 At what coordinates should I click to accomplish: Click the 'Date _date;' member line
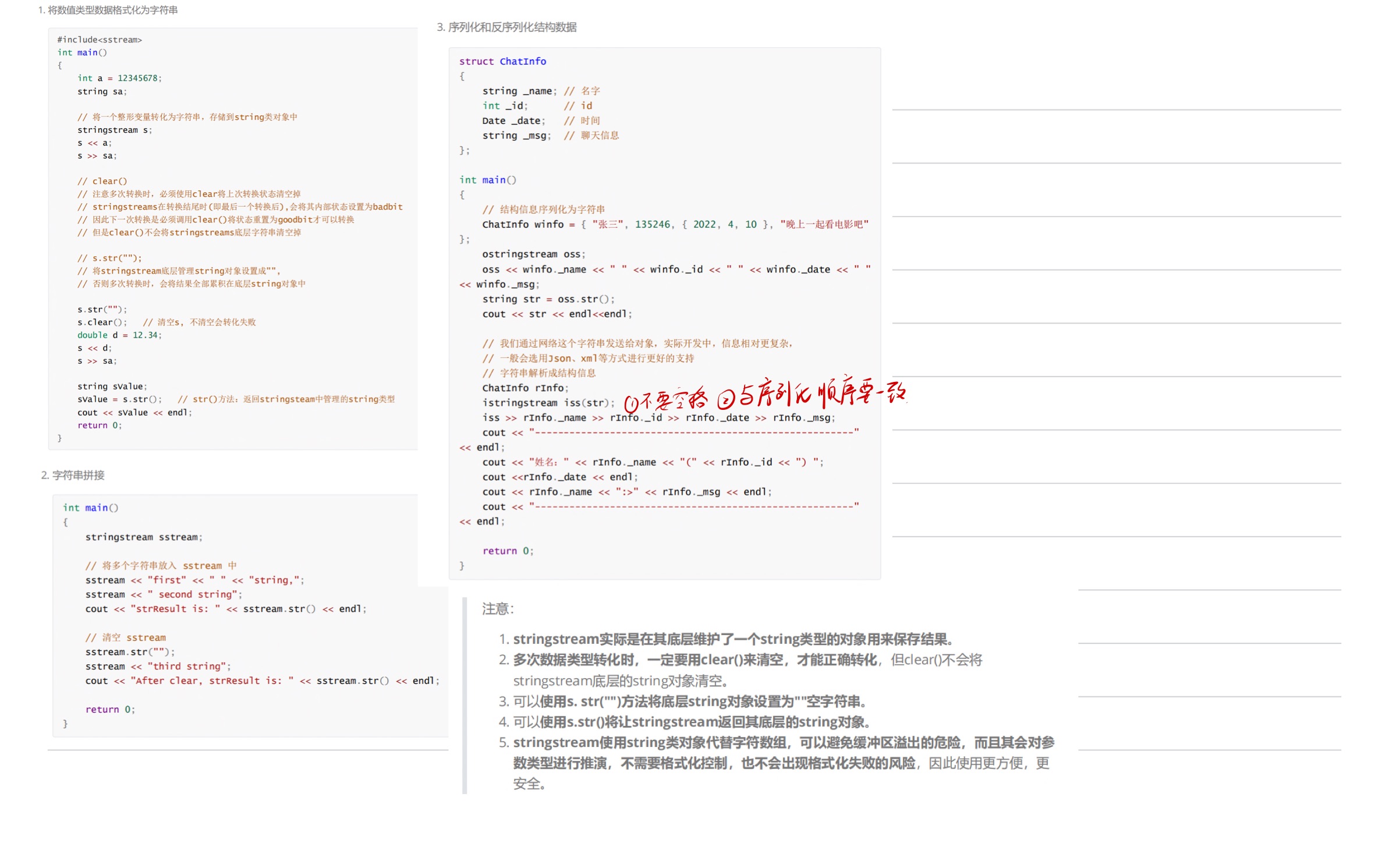[513, 121]
